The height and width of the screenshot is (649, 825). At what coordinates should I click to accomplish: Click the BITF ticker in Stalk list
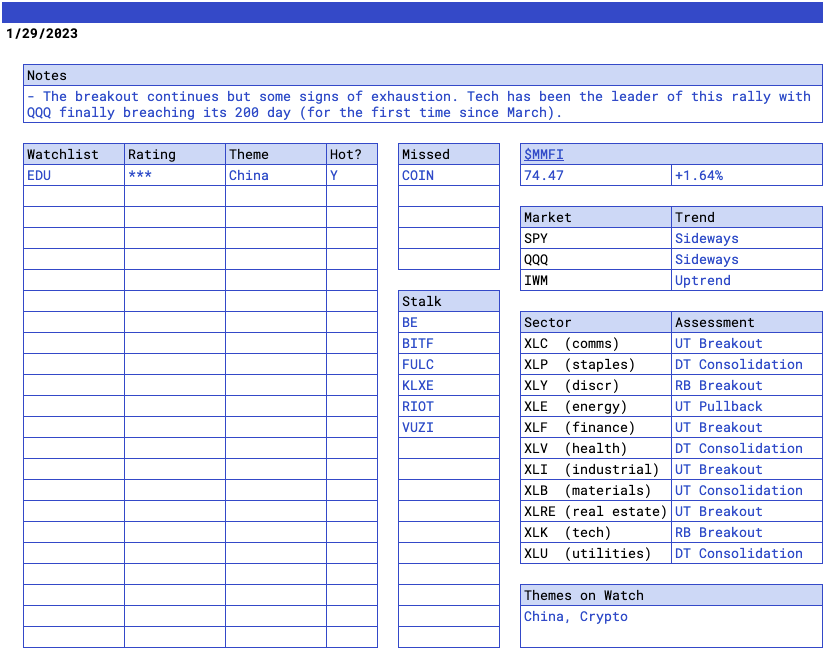click(449, 343)
